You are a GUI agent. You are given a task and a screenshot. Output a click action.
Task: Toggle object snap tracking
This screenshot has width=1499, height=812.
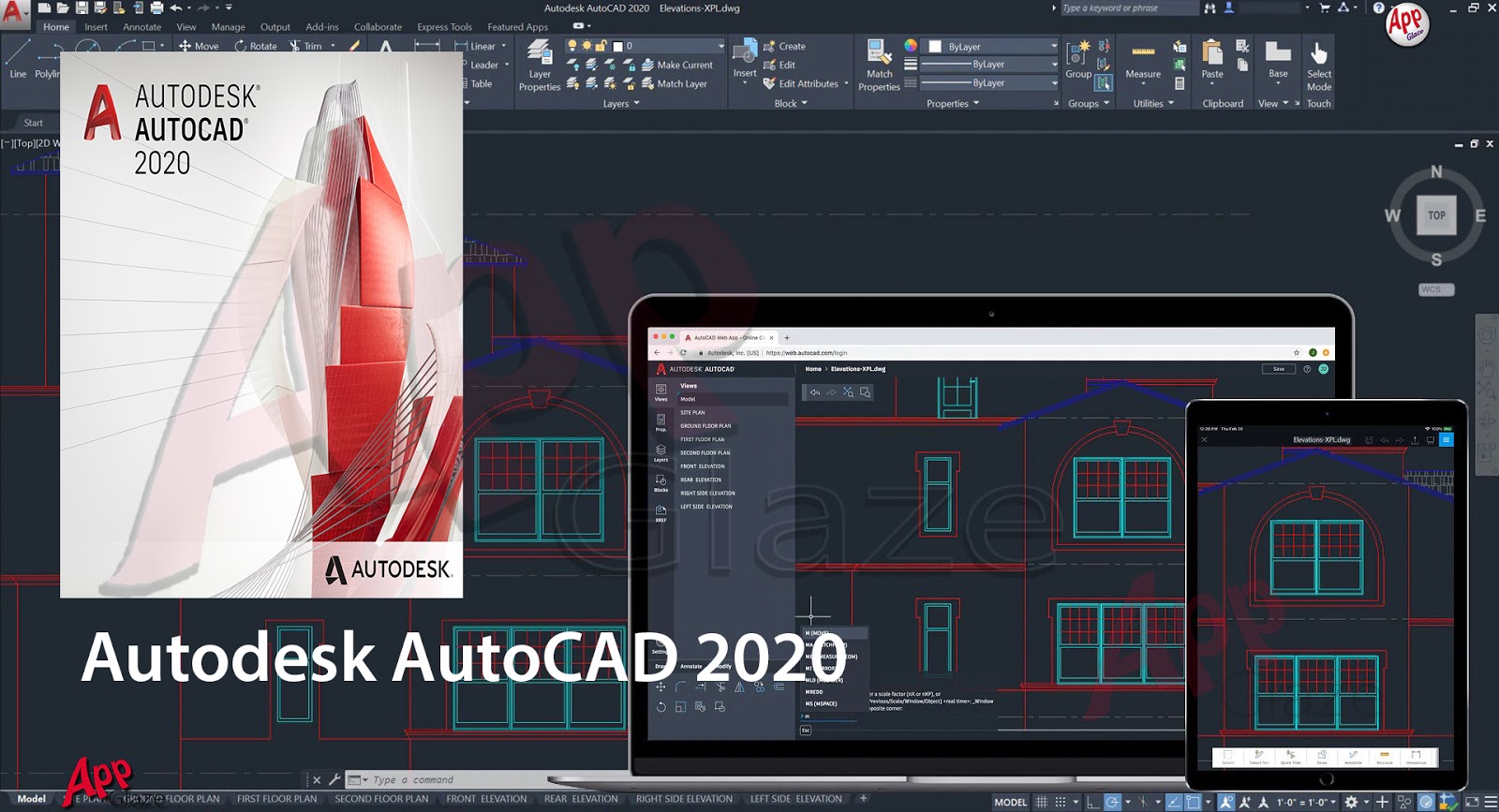tap(1174, 802)
